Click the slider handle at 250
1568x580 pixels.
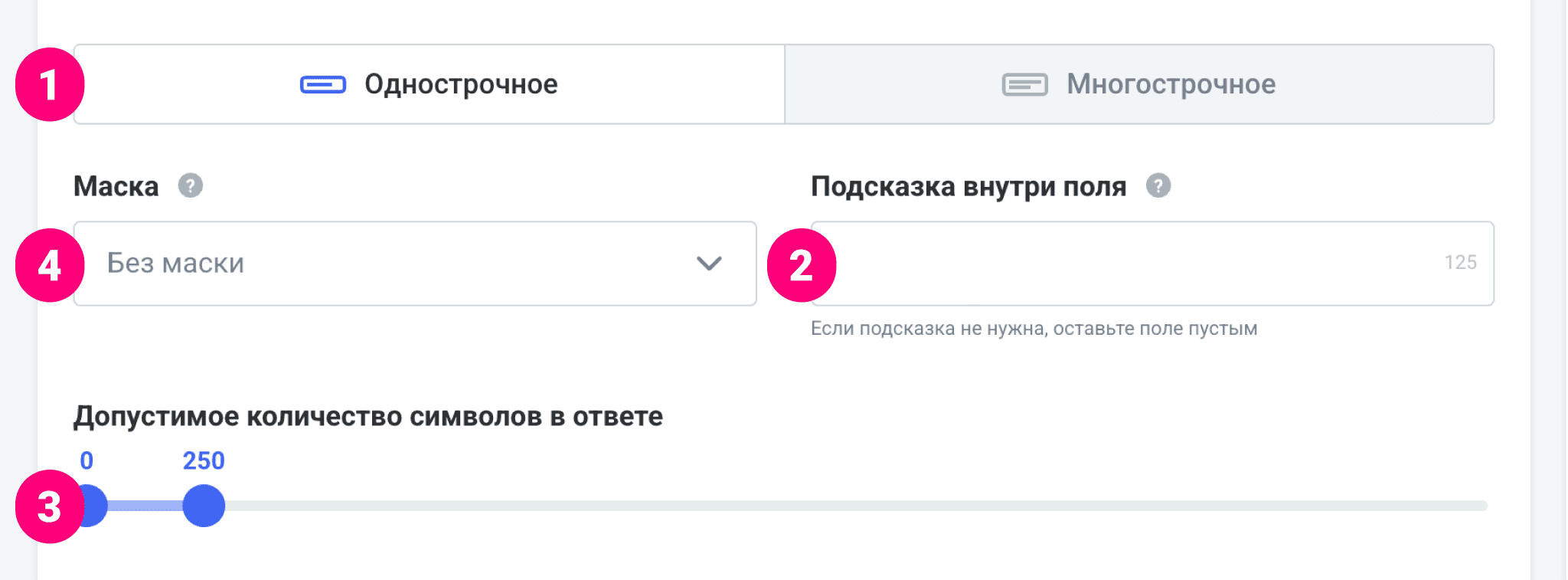click(x=204, y=506)
